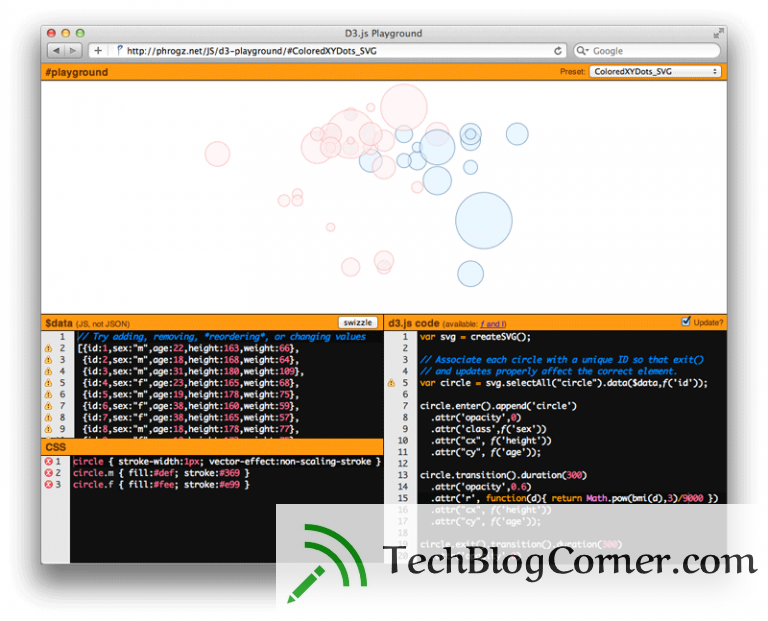Click the large blue circle in the chart

pos(484,220)
